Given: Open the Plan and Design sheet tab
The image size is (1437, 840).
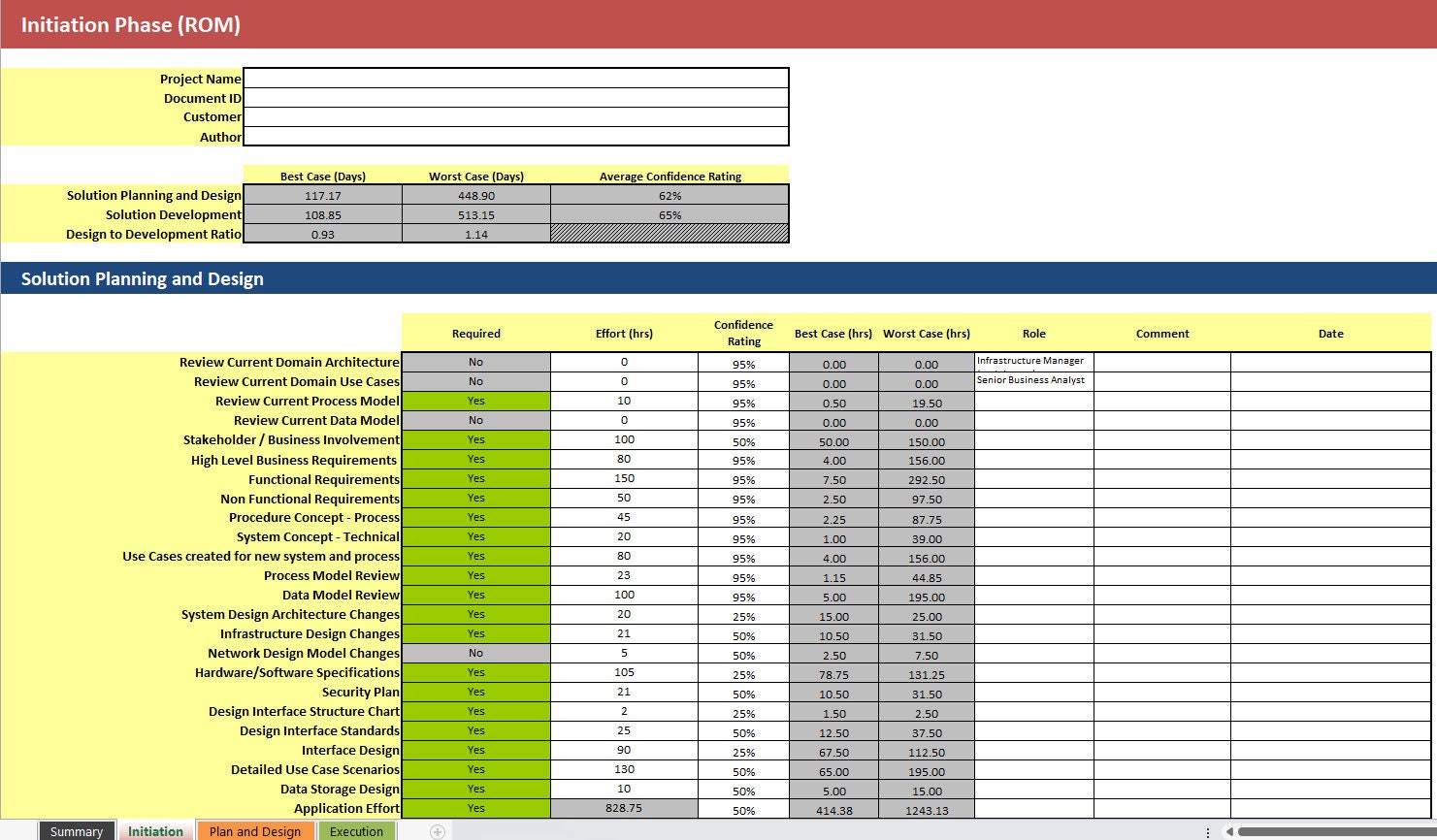Looking at the screenshot, I should coord(255,831).
